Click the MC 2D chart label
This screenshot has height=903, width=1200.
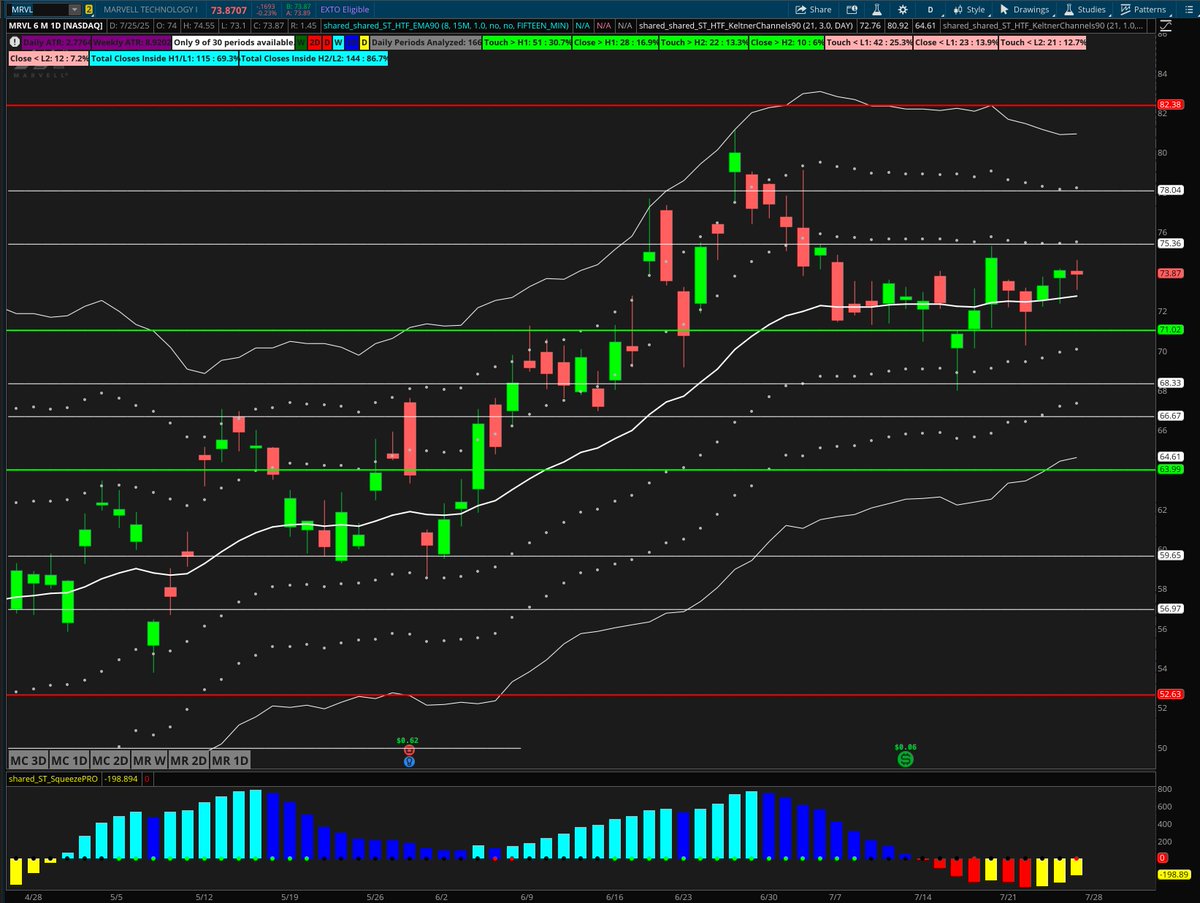click(x=108, y=760)
